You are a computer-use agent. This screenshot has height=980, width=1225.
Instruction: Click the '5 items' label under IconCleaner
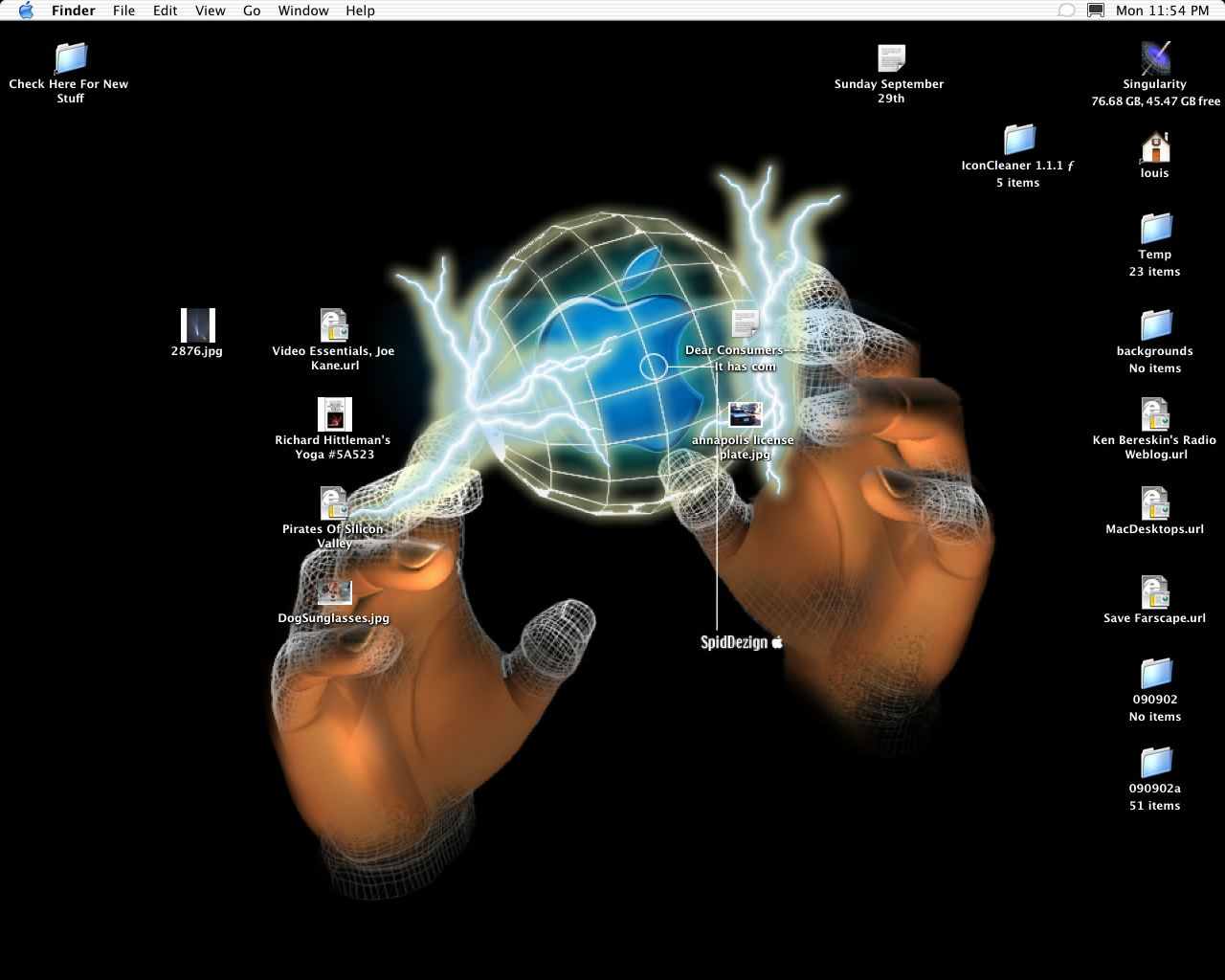(x=1017, y=183)
